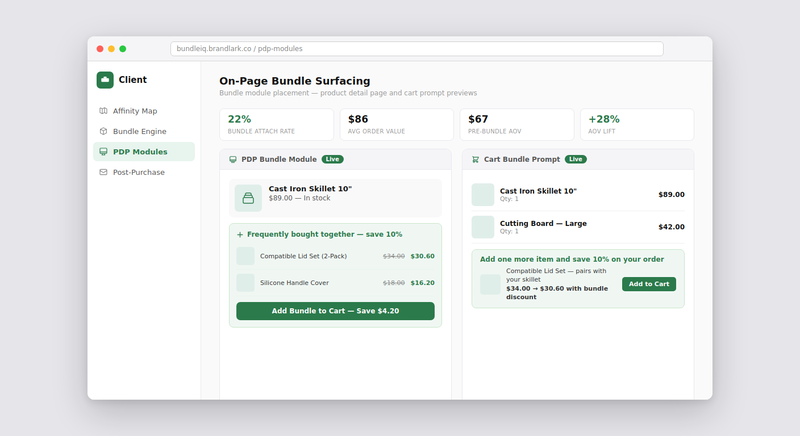Click the Silicone Handle Cover thumbnail
This screenshot has height=436, width=800.
pyautogui.click(x=245, y=283)
